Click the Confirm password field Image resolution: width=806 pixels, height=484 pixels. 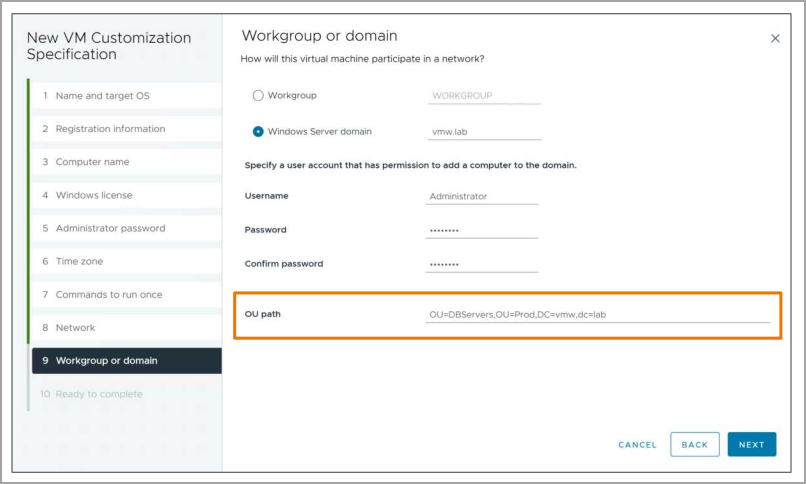click(482, 264)
